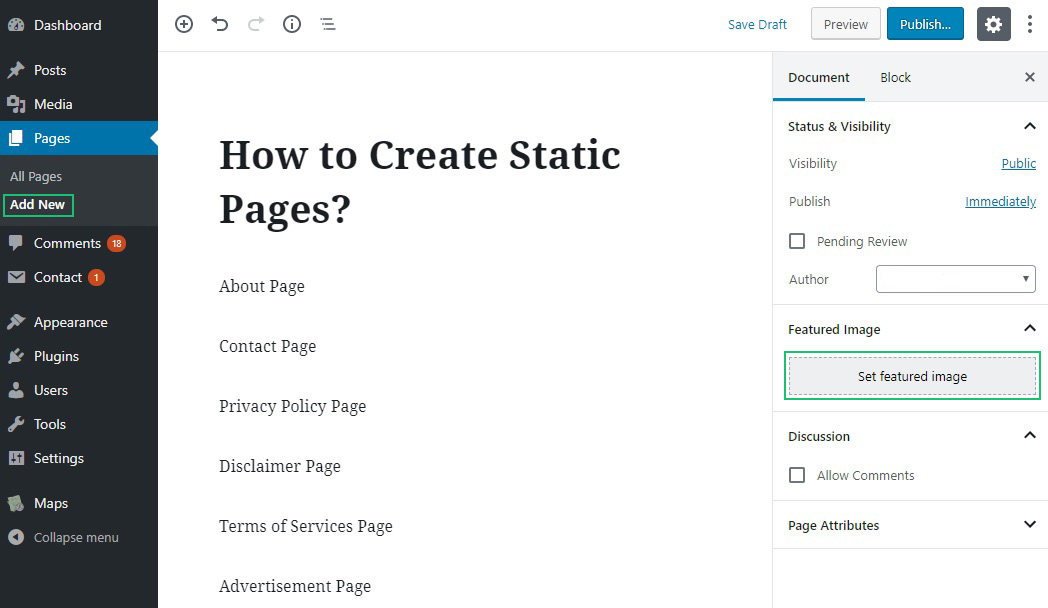Tick the Allow Comments checkbox

[797, 475]
